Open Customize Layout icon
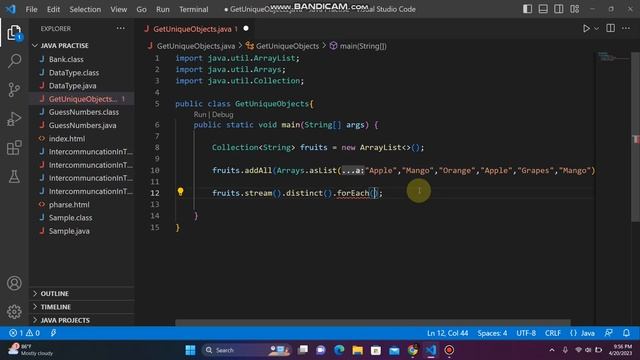Screen dimensions: 640x360 point(575,9)
